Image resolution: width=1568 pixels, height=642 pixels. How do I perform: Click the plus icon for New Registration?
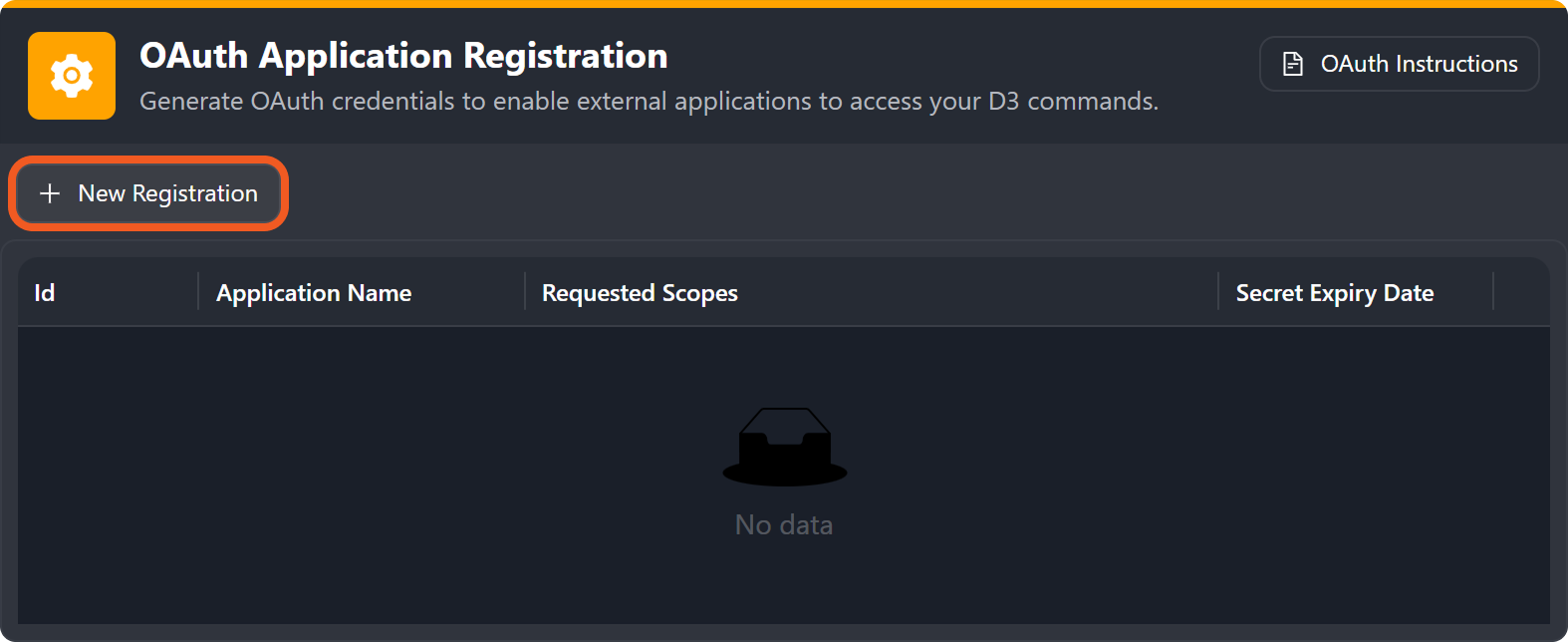click(50, 193)
